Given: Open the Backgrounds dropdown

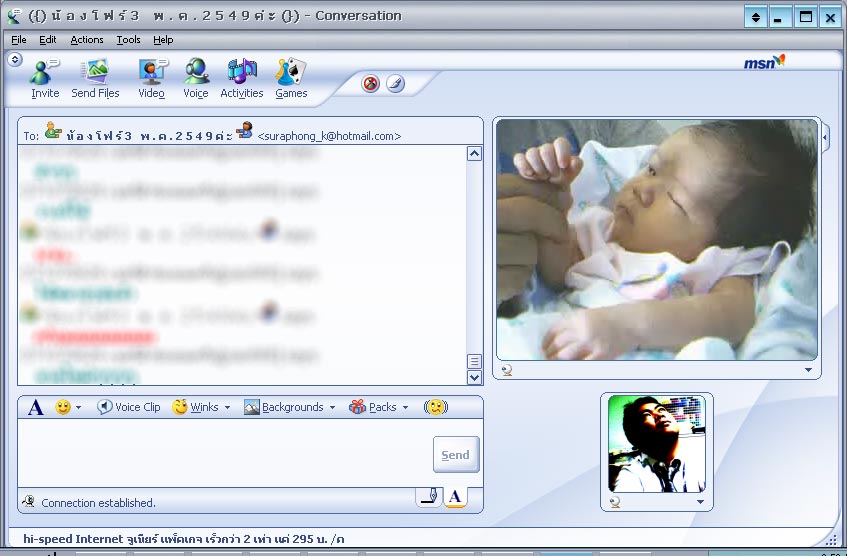Looking at the screenshot, I should 289,407.
